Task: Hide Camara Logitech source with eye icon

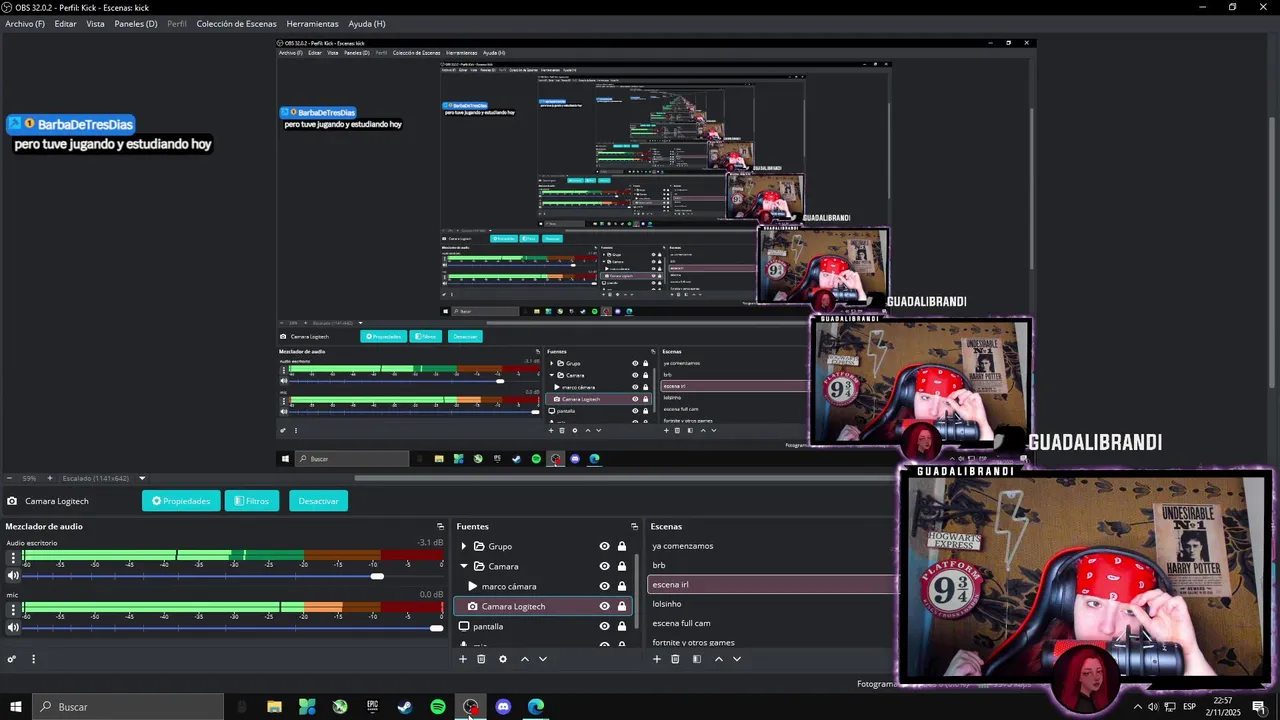Action: coord(604,606)
